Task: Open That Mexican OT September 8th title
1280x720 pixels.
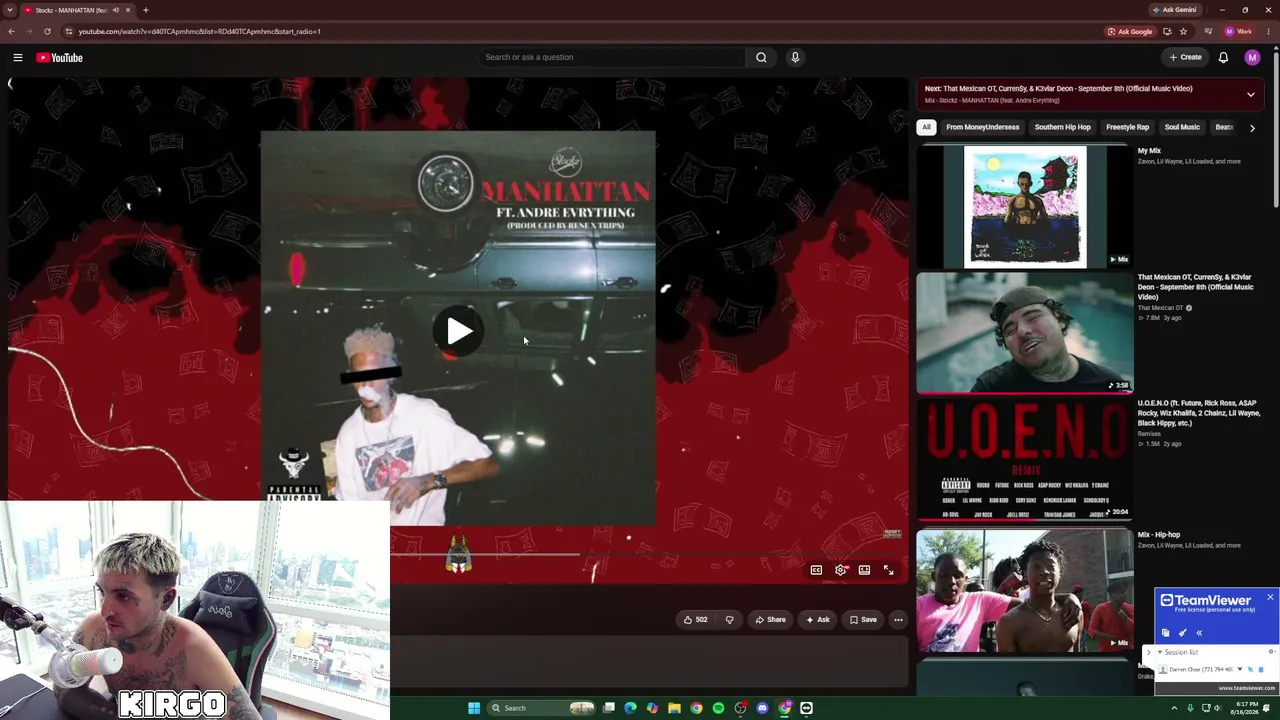Action: coord(1195,287)
